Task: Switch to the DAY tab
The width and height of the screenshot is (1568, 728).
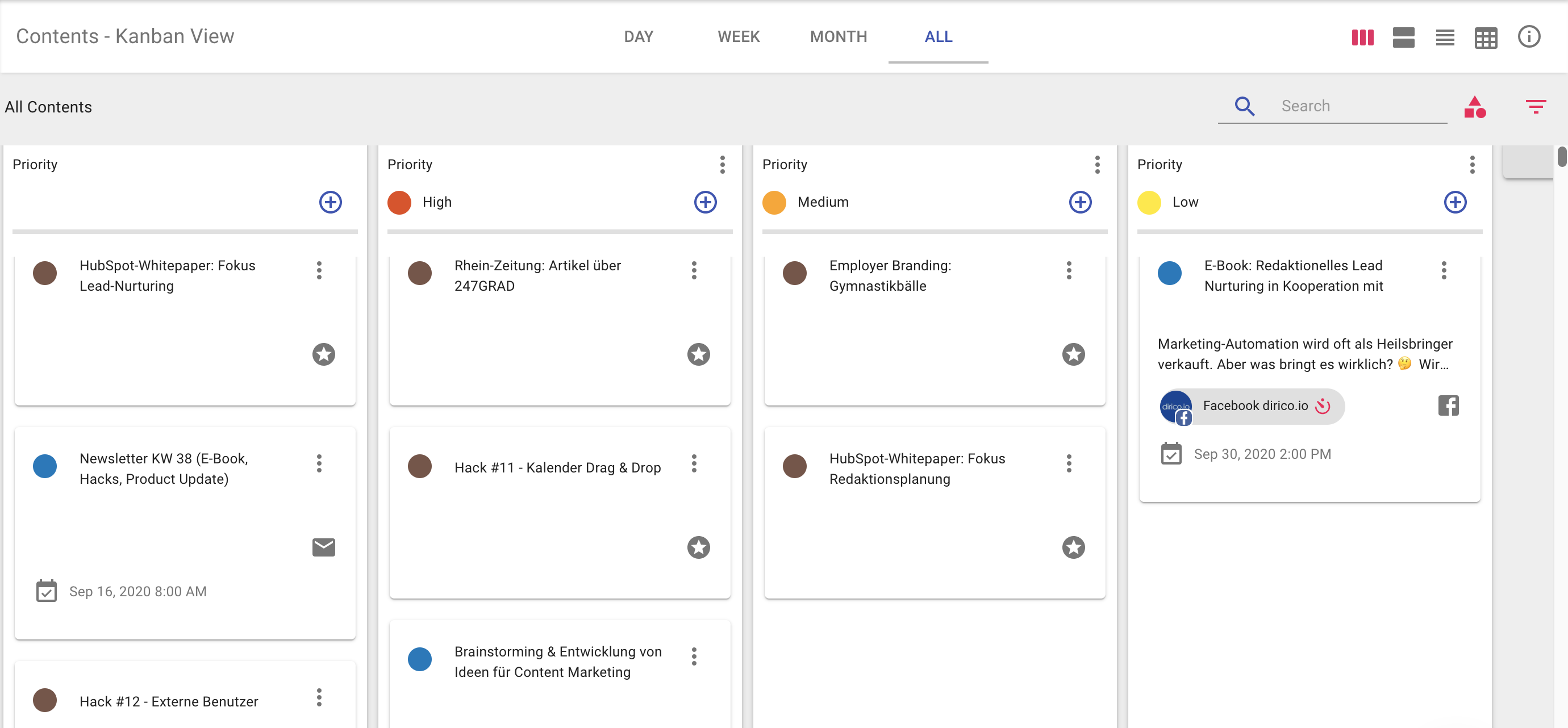Action: coord(638,37)
